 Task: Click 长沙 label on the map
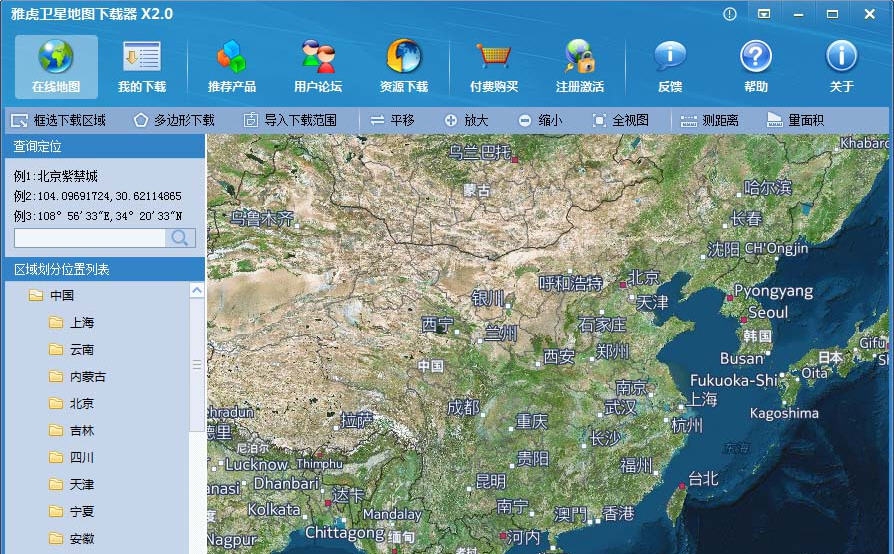[605, 438]
